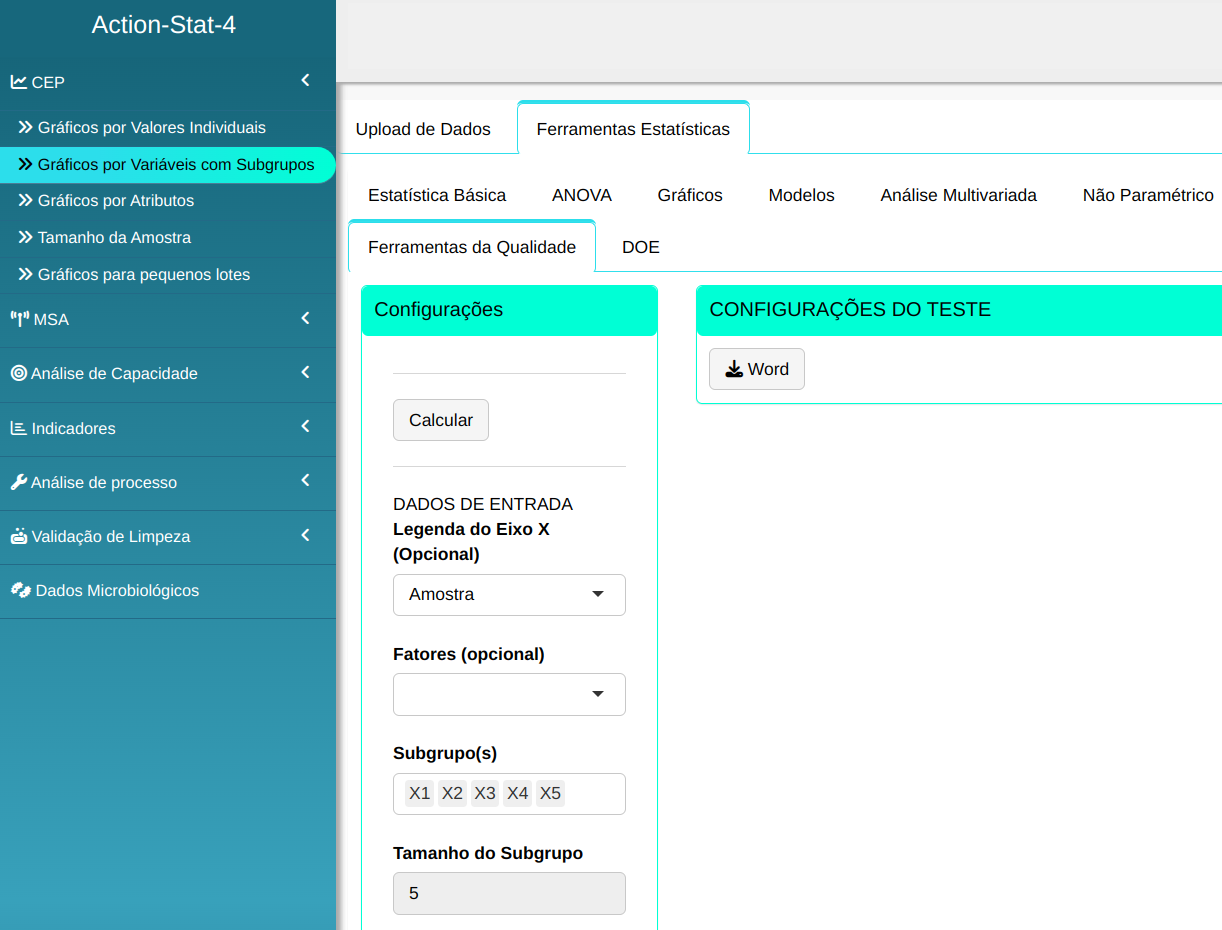Viewport: 1222px width, 930px height.
Task: Open Gráficos por Valores Individuais
Action: [x=151, y=128]
